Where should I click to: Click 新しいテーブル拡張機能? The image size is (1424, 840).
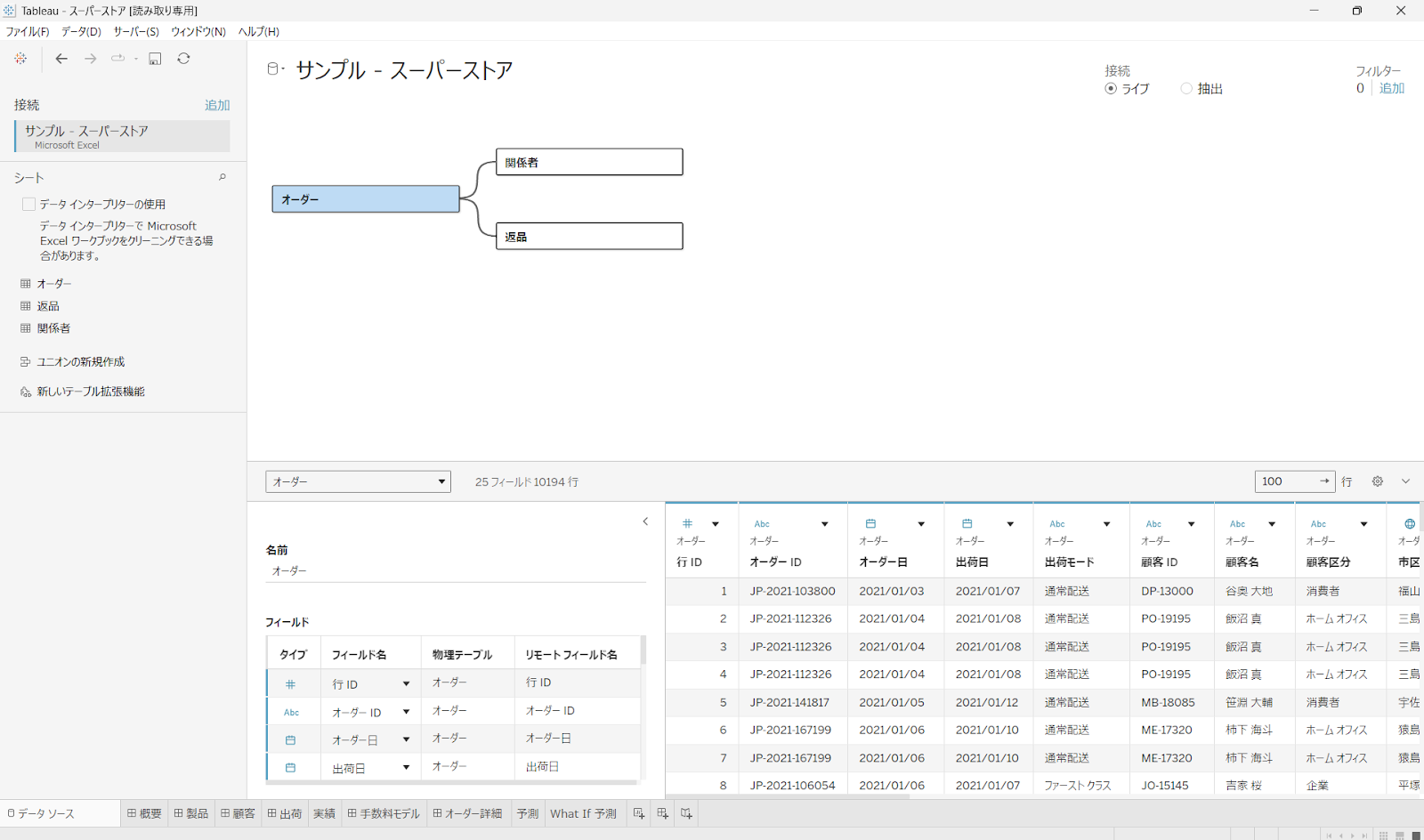[91, 392]
